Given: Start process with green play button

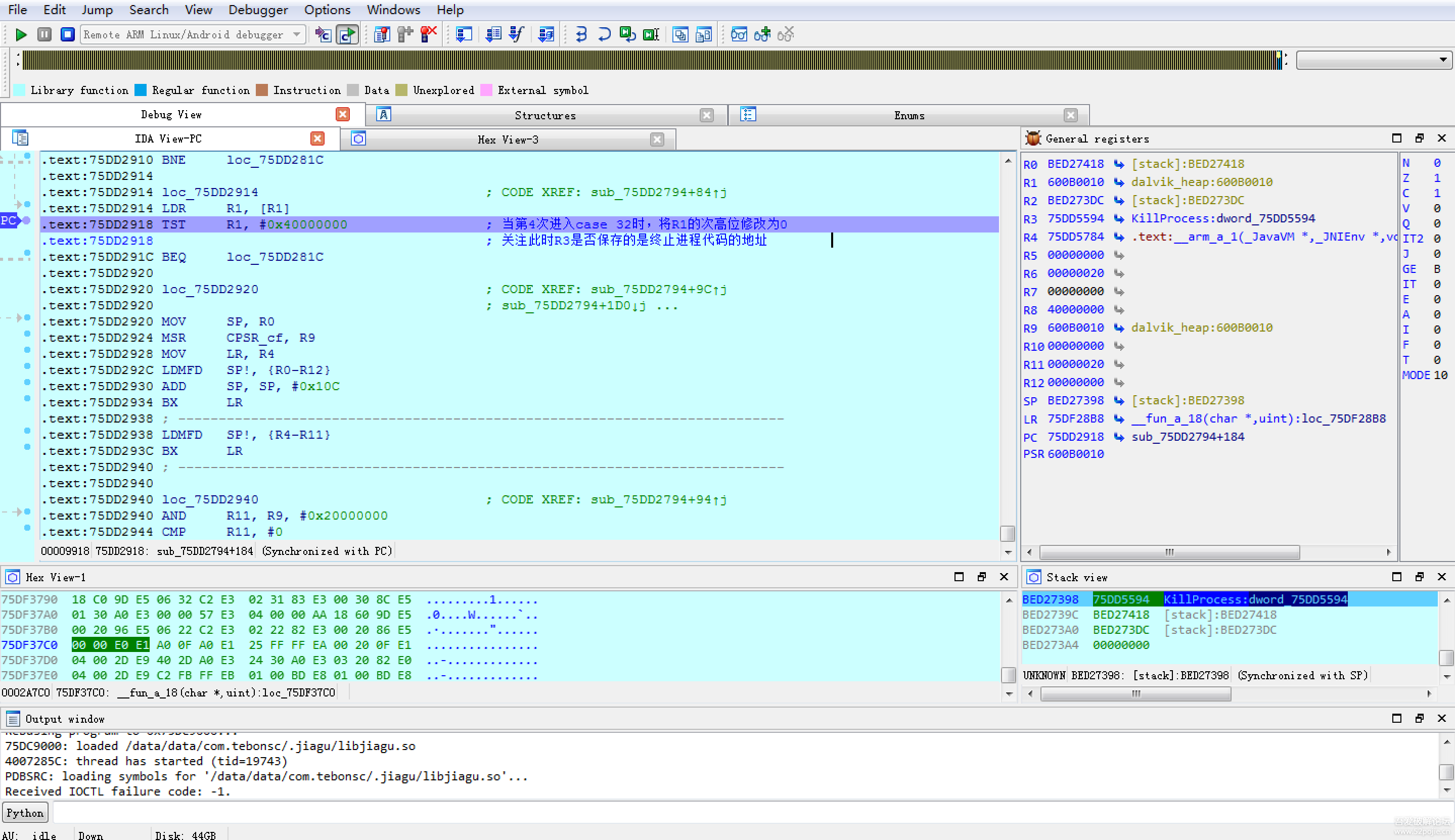Looking at the screenshot, I should coord(21,34).
